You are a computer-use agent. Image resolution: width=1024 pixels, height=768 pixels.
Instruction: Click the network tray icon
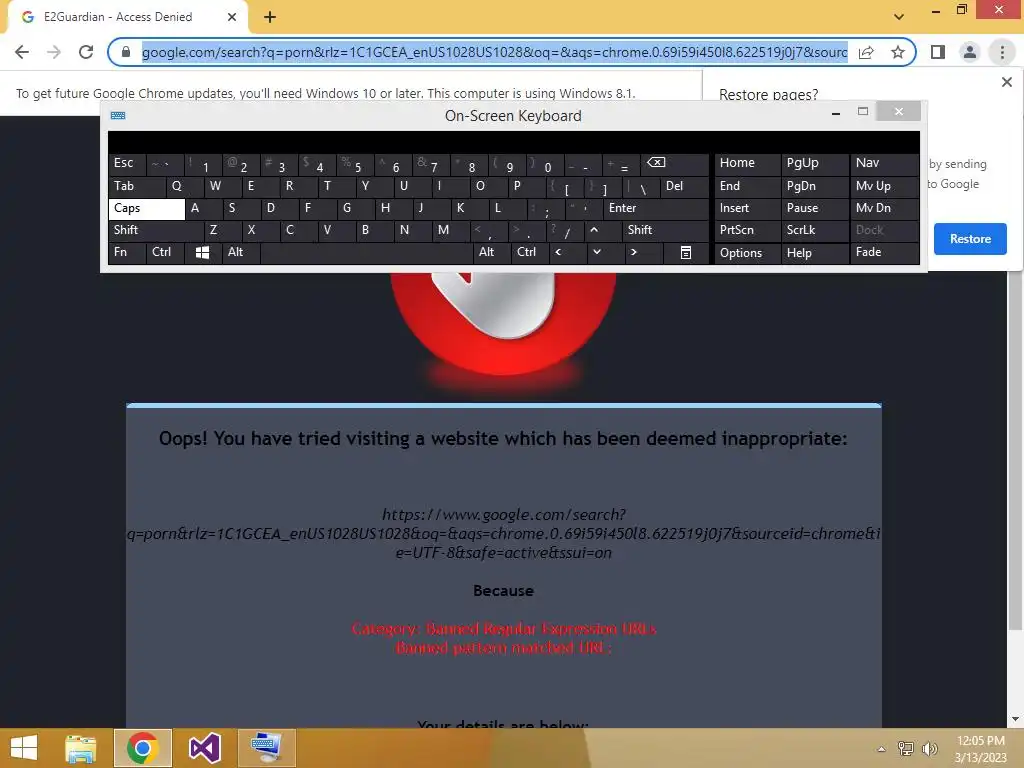point(906,749)
